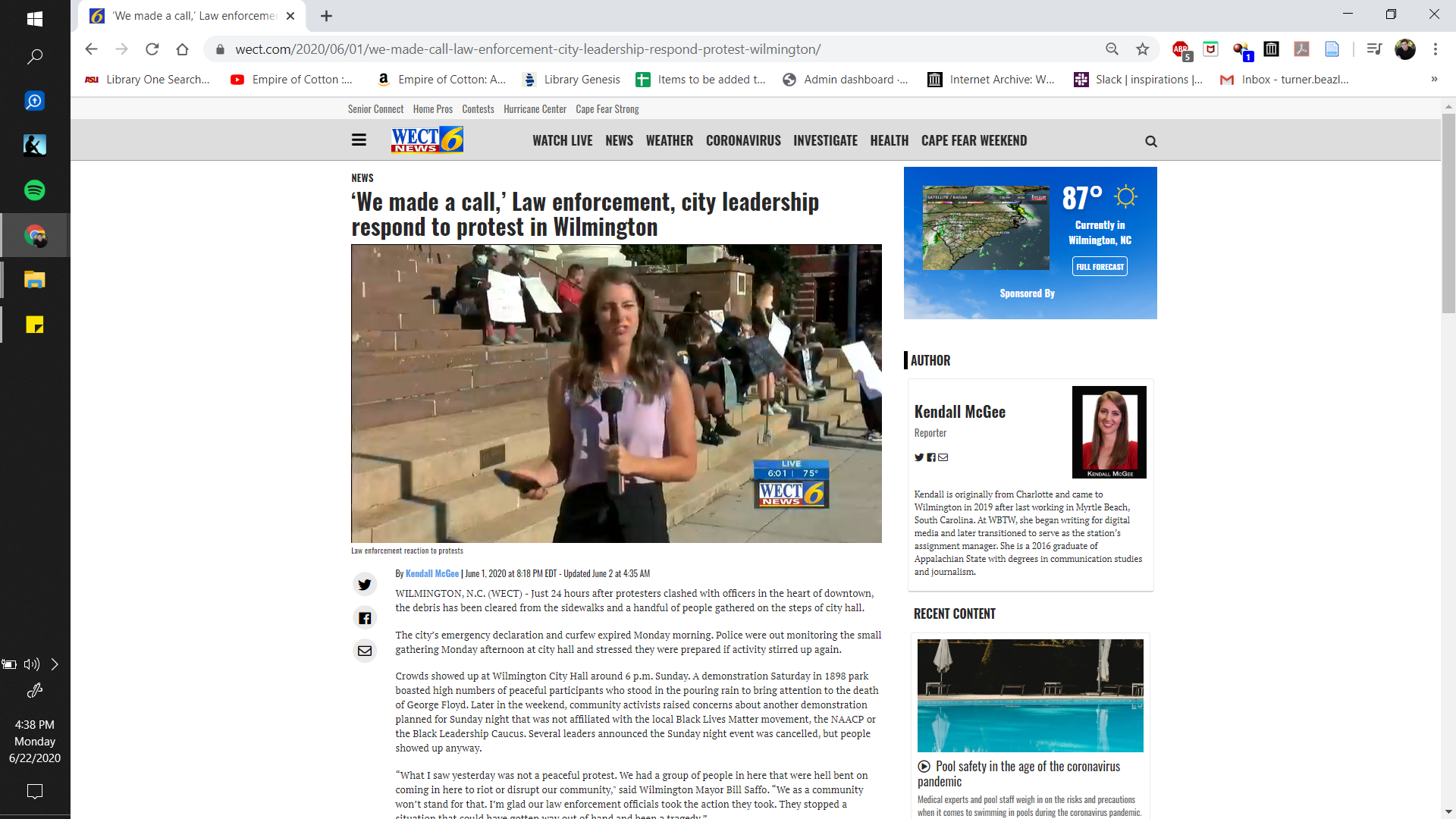Click the page vertical scrollbar

click(1448, 212)
